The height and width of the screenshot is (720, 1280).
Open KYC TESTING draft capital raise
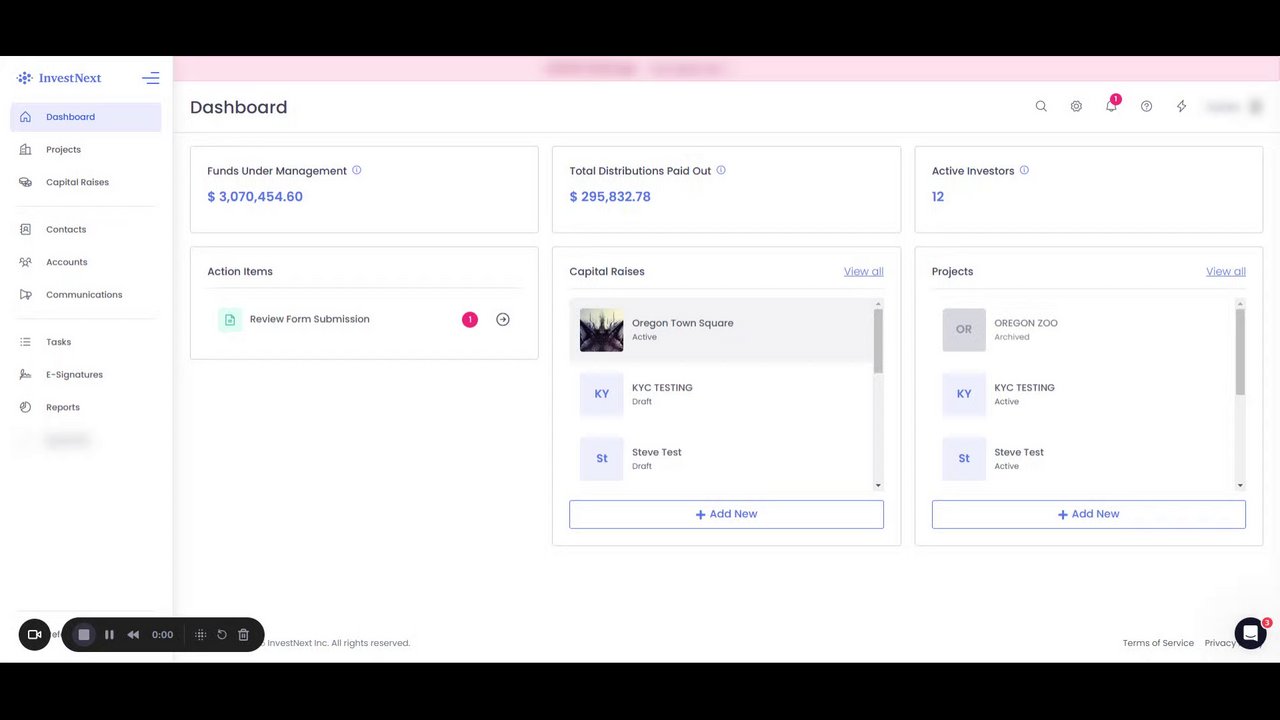(720, 394)
